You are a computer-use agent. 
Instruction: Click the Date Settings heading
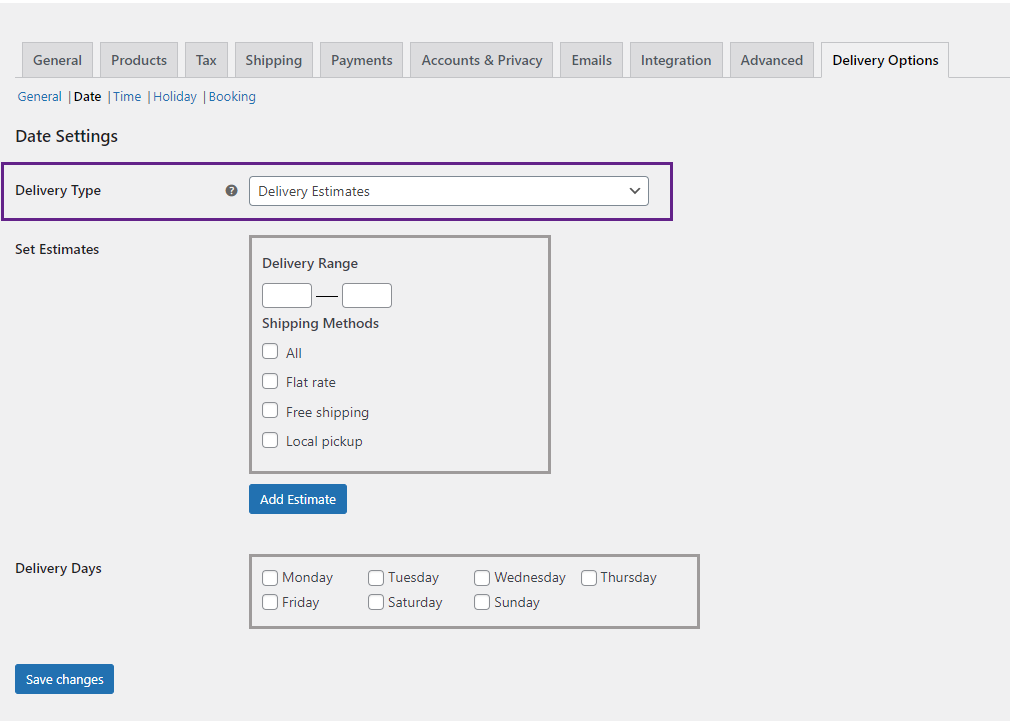[x=66, y=136]
